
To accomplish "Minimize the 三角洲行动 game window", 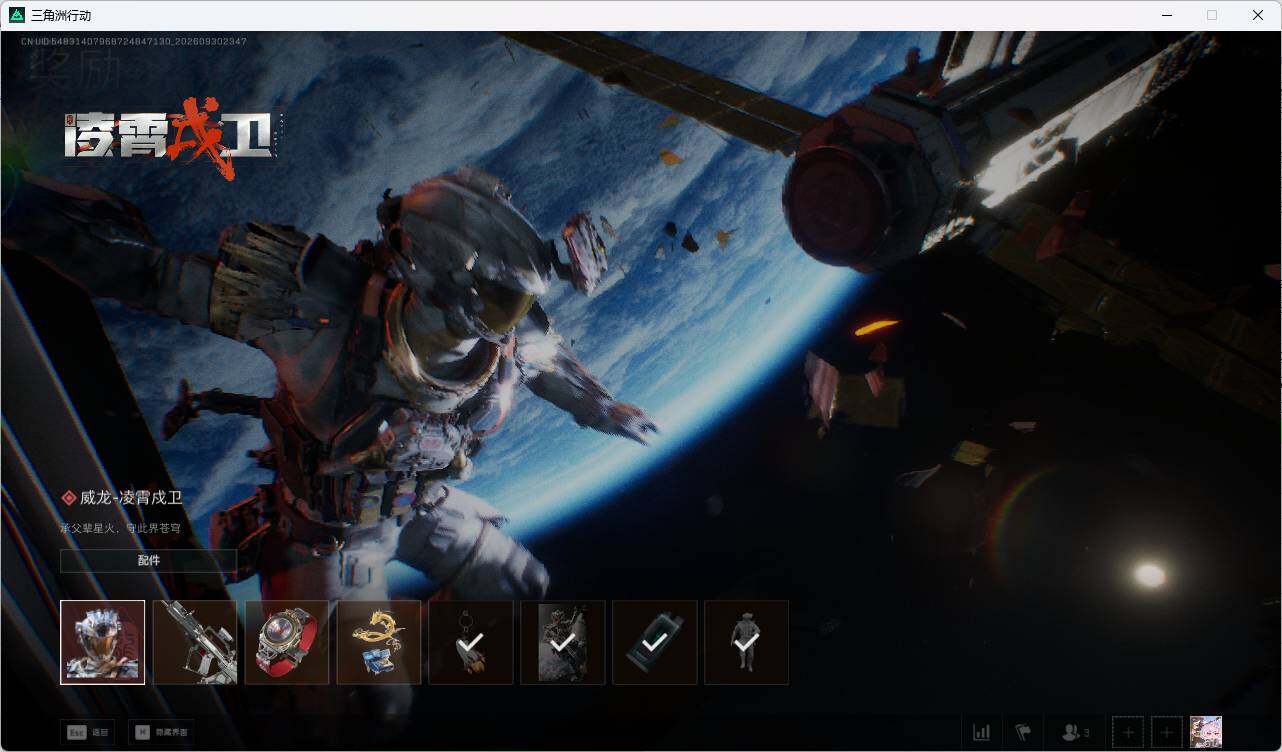I will [x=1166, y=15].
